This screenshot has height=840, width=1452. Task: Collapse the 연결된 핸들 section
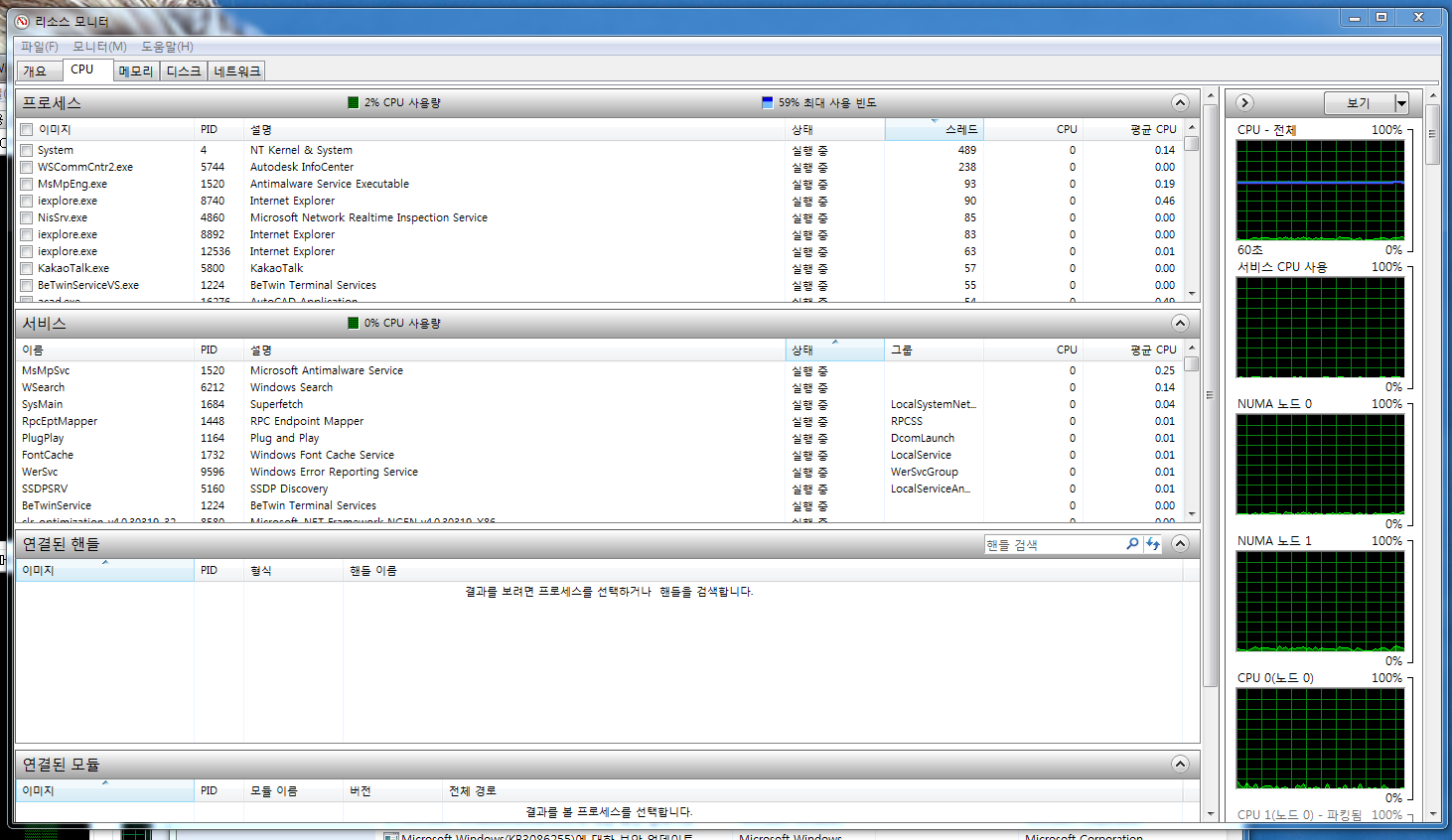click(x=1180, y=543)
